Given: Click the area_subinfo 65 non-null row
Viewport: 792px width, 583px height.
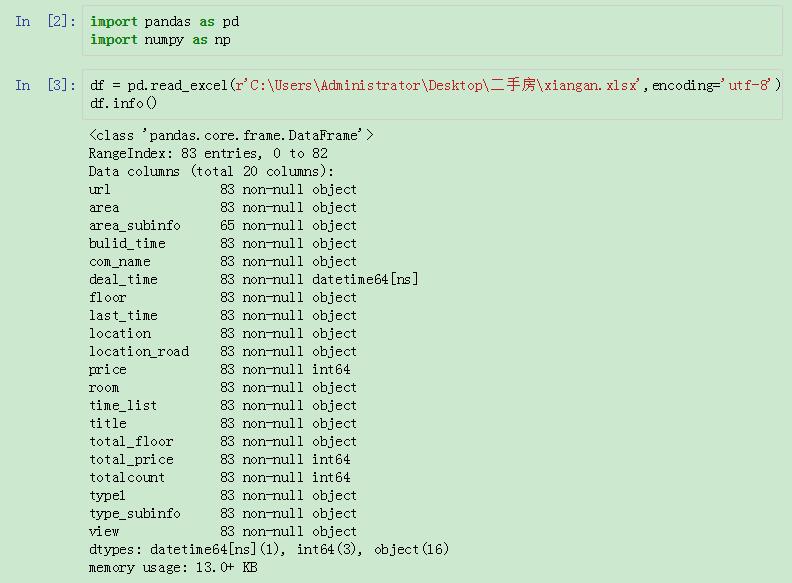Looking at the screenshot, I should coord(222,225).
